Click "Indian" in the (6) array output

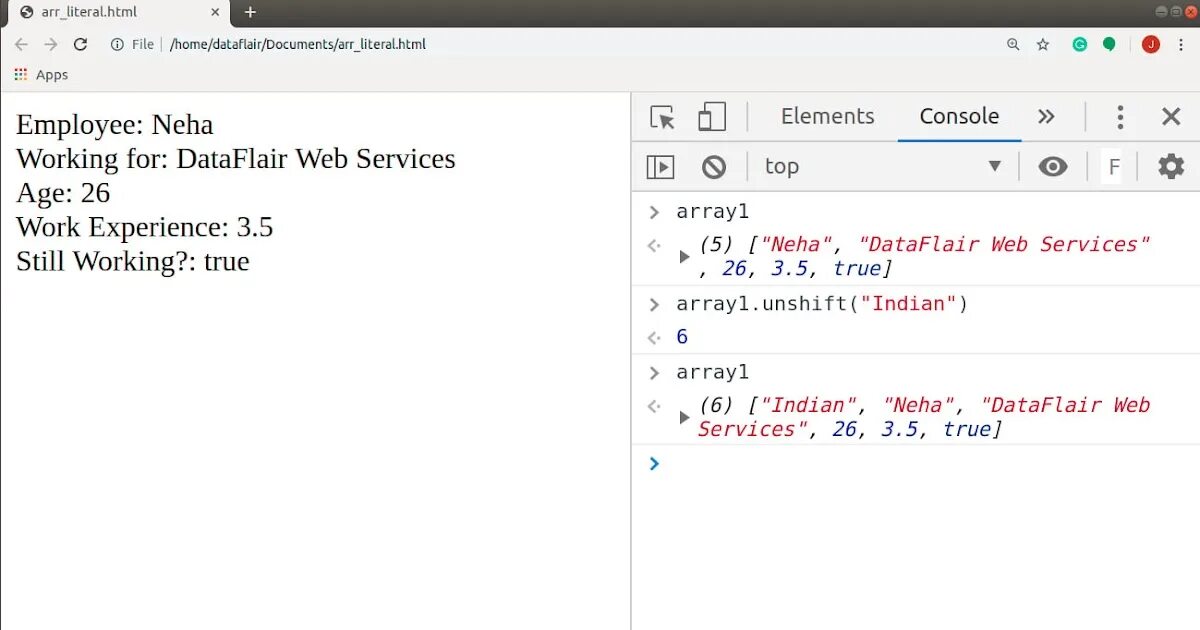[809, 405]
